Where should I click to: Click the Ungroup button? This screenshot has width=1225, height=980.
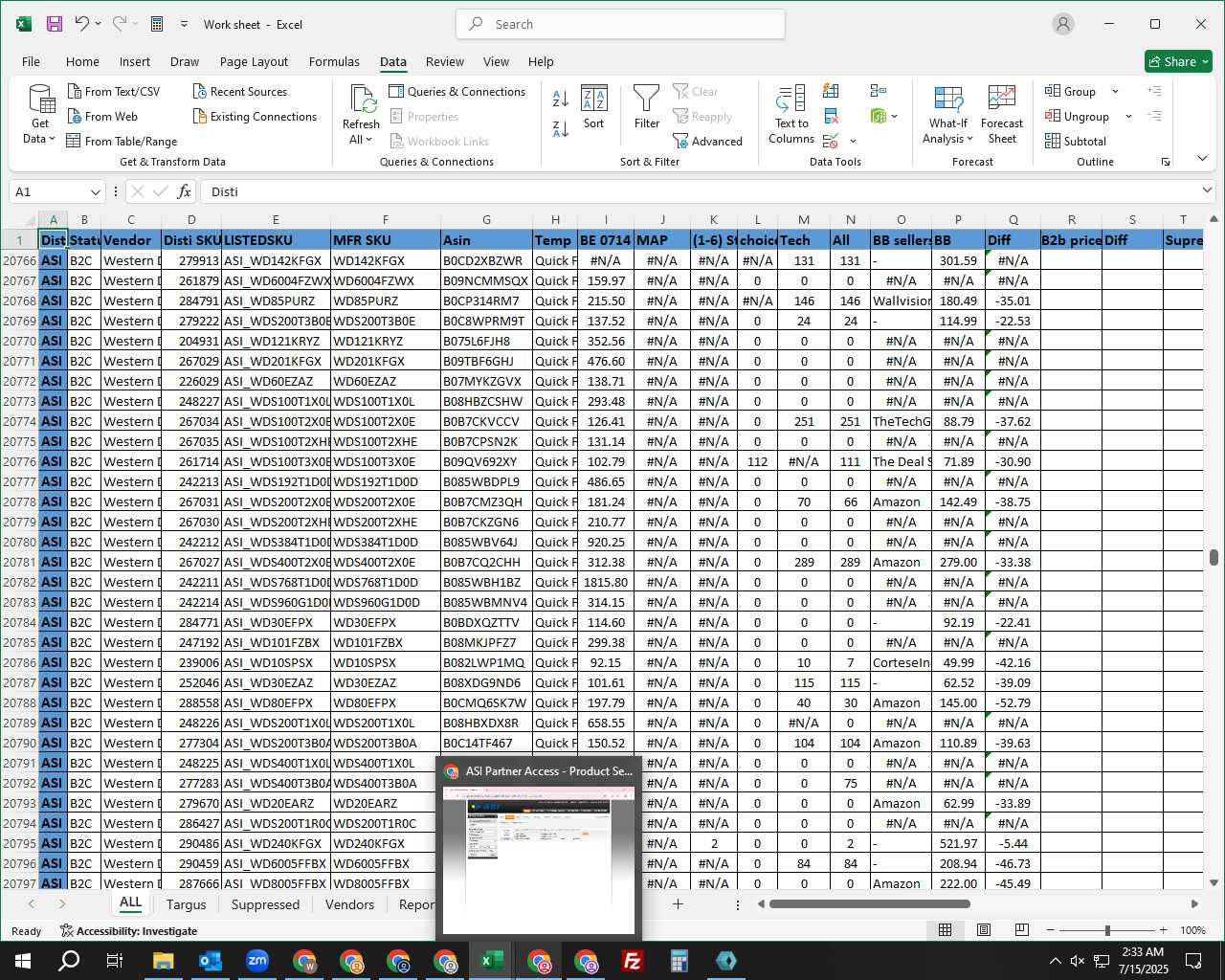[x=1078, y=117]
